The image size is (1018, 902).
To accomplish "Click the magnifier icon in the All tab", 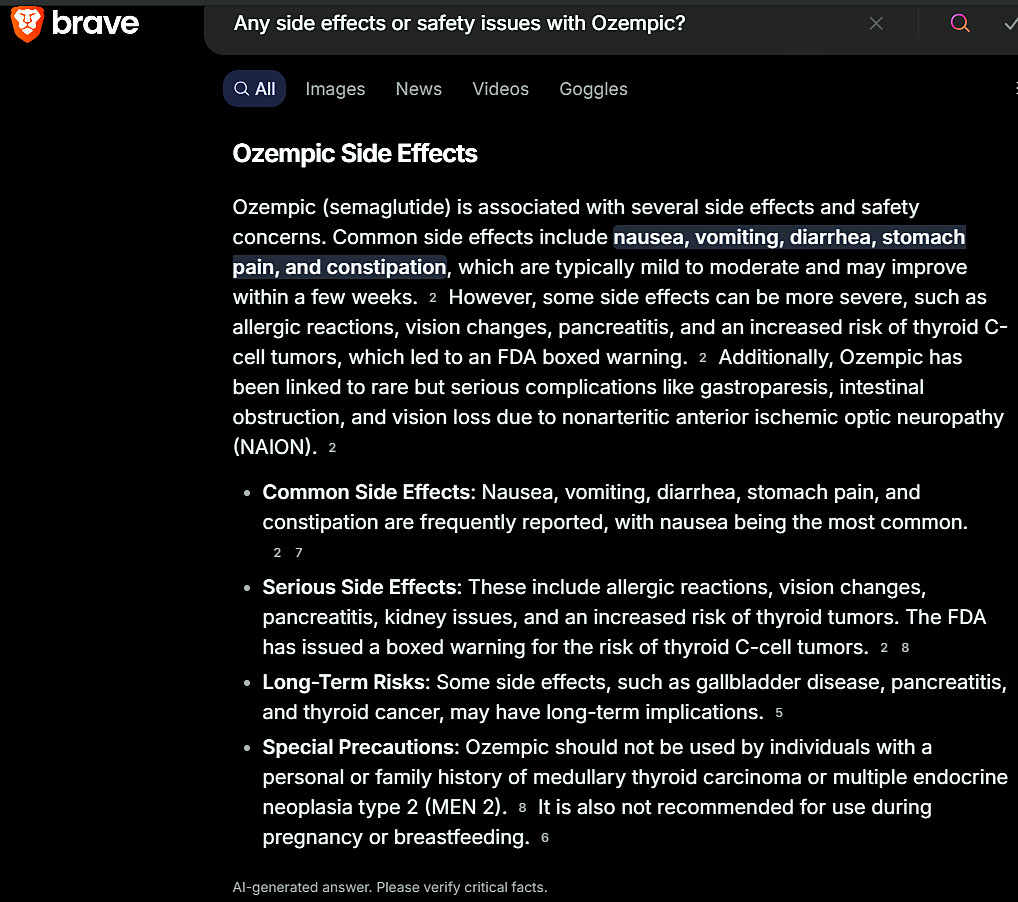I will 241,89.
